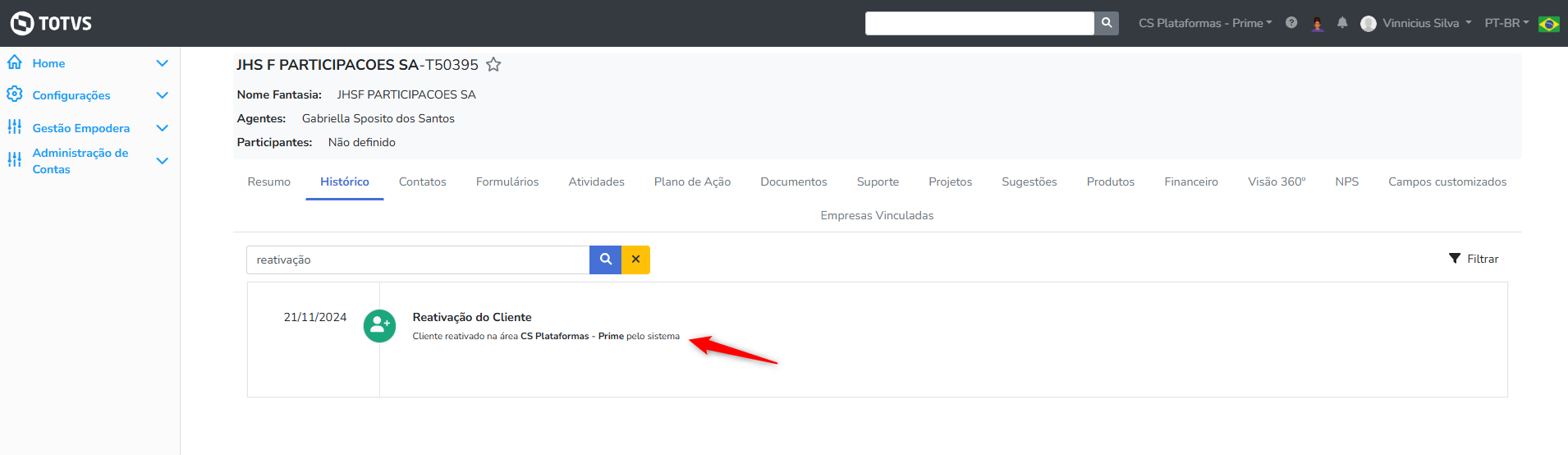Click the text Cliente reativado na área
1568x455 pixels.
(x=465, y=336)
